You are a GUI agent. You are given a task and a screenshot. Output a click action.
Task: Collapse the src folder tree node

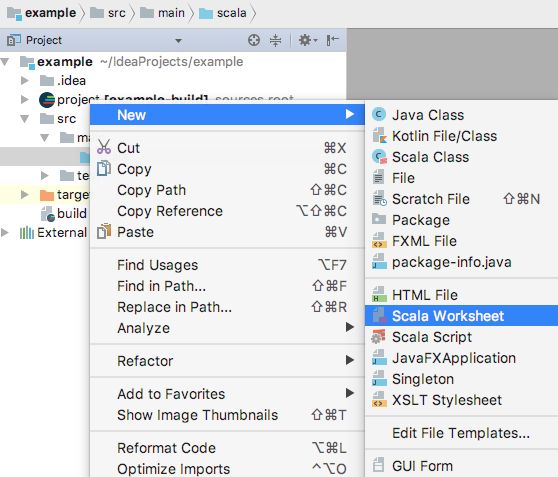(x=25, y=119)
